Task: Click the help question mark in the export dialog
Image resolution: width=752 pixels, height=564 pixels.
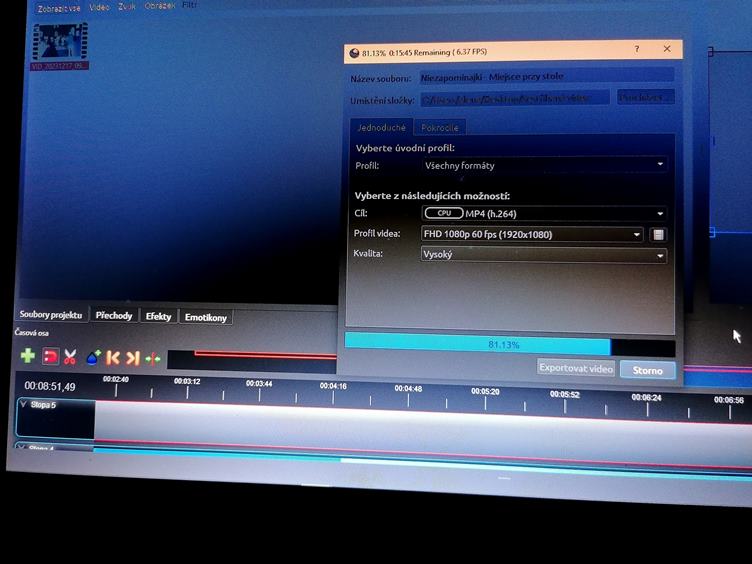Action: [x=636, y=49]
